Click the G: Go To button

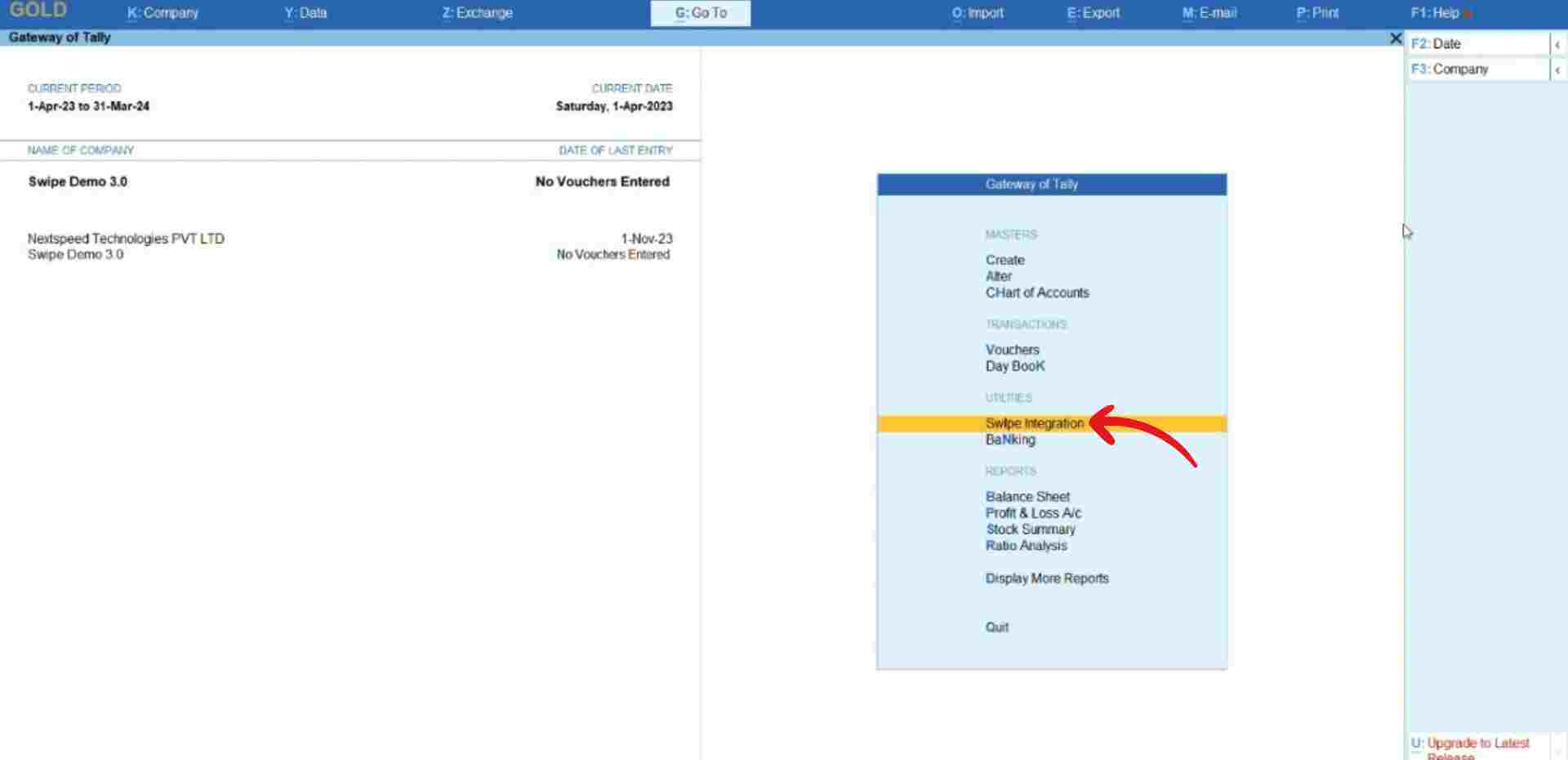701,13
